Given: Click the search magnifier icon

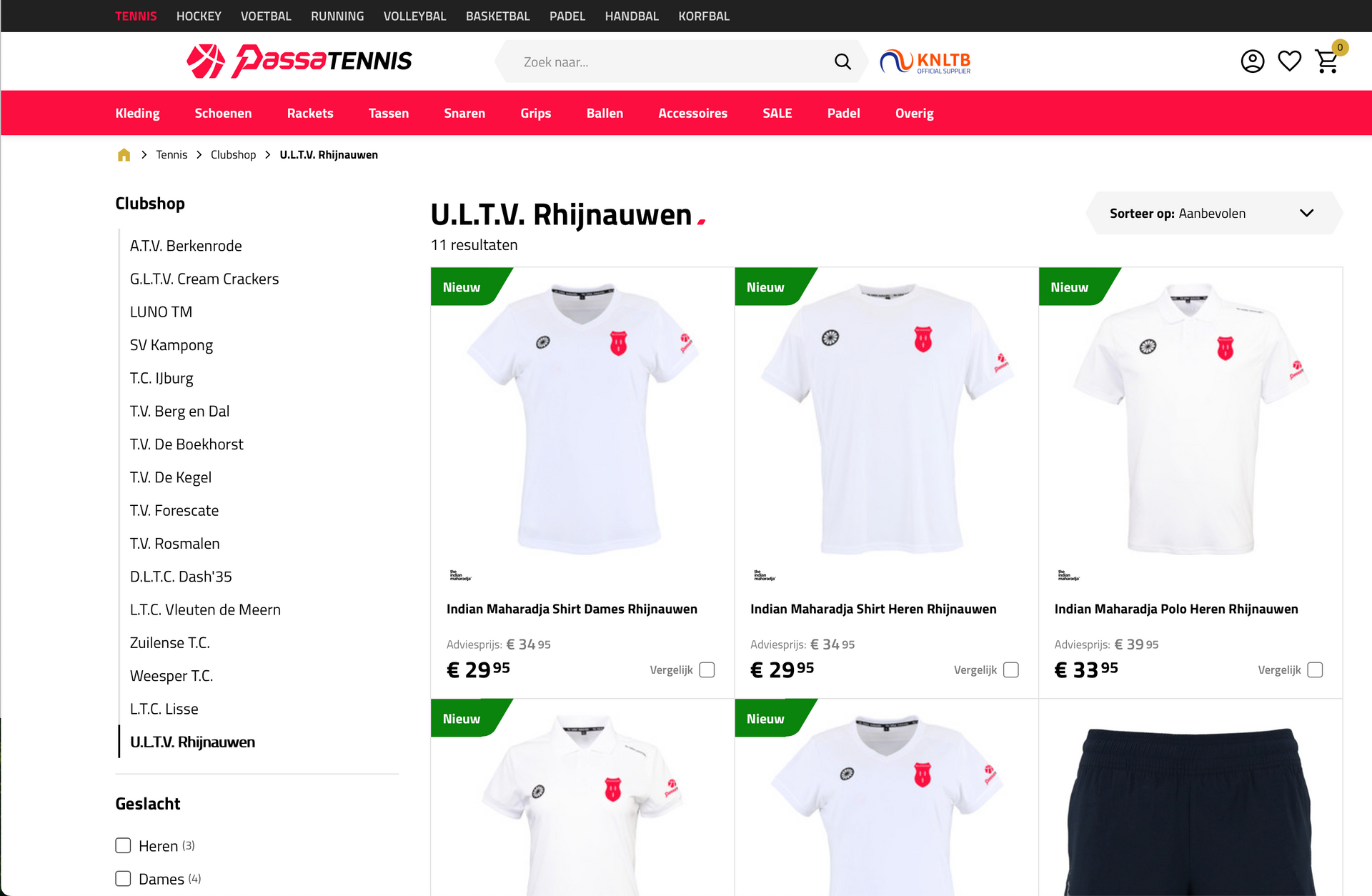Looking at the screenshot, I should coord(842,62).
